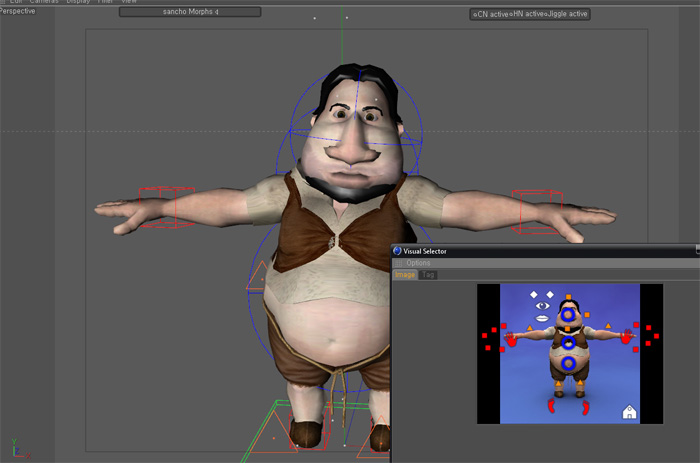This screenshot has height=463, width=700.
Task: Toggle the Jiggle active HUD switch
Action: click(x=566, y=14)
